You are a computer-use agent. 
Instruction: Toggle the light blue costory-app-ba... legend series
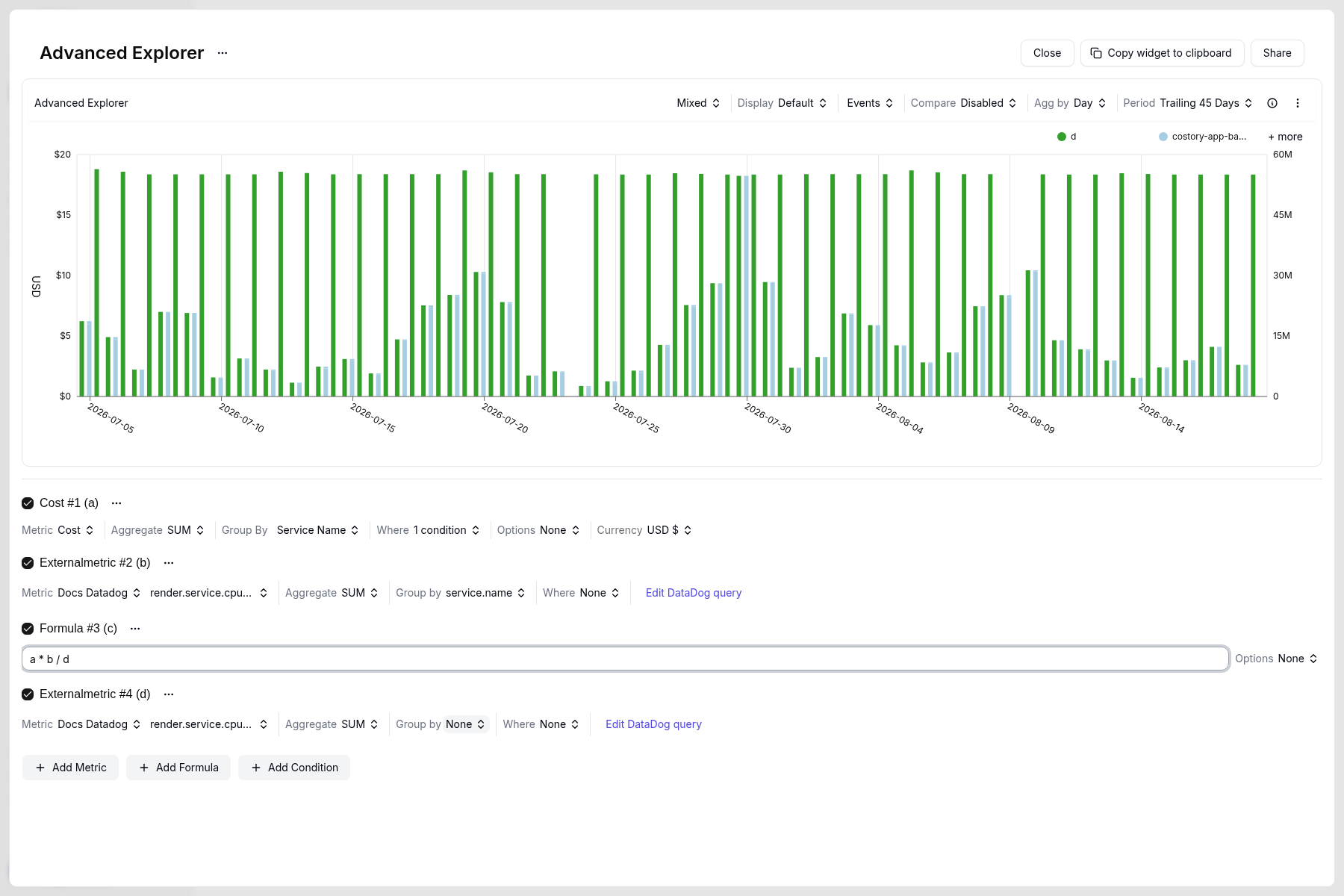click(1202, 137)
